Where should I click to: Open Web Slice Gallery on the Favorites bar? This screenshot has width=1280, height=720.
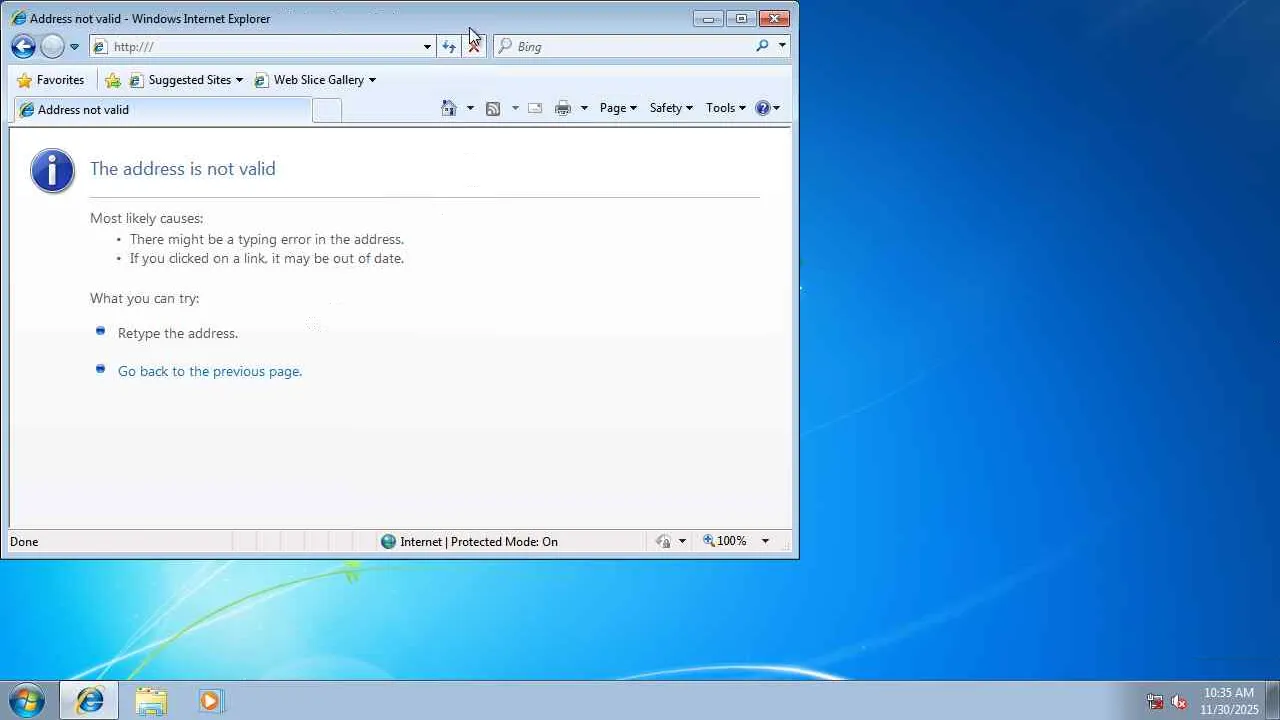point(315,80)
